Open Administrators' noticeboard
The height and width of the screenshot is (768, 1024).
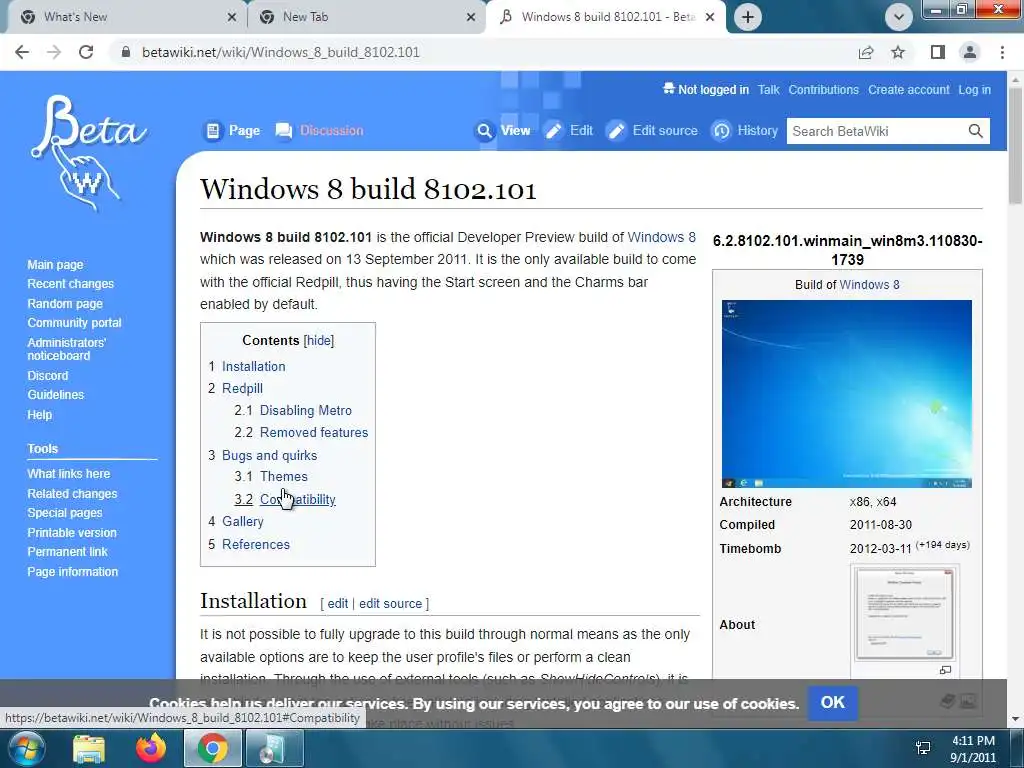pyautogui.click(x=67, y=349)
